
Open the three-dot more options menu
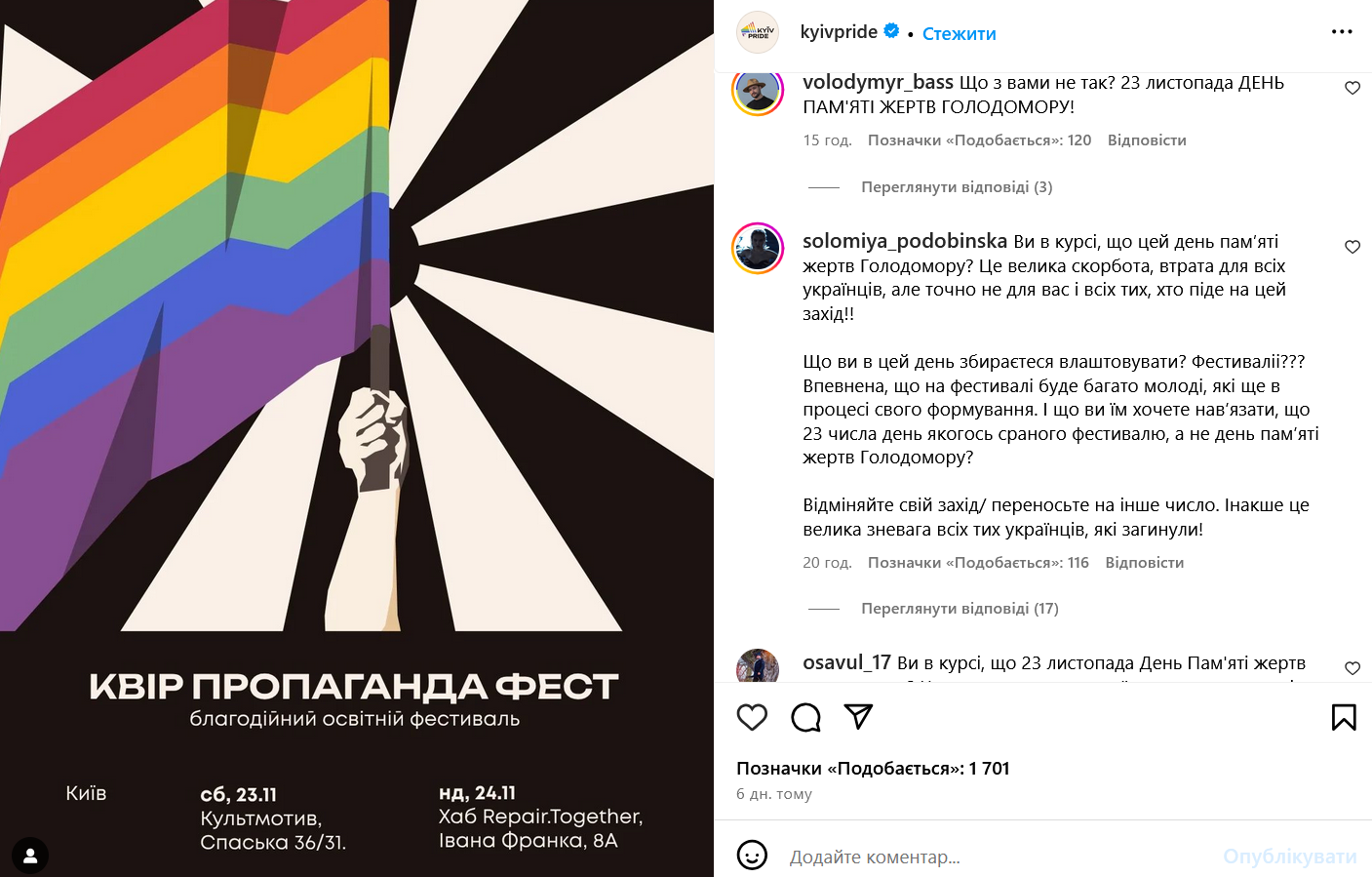[1342, 32]
